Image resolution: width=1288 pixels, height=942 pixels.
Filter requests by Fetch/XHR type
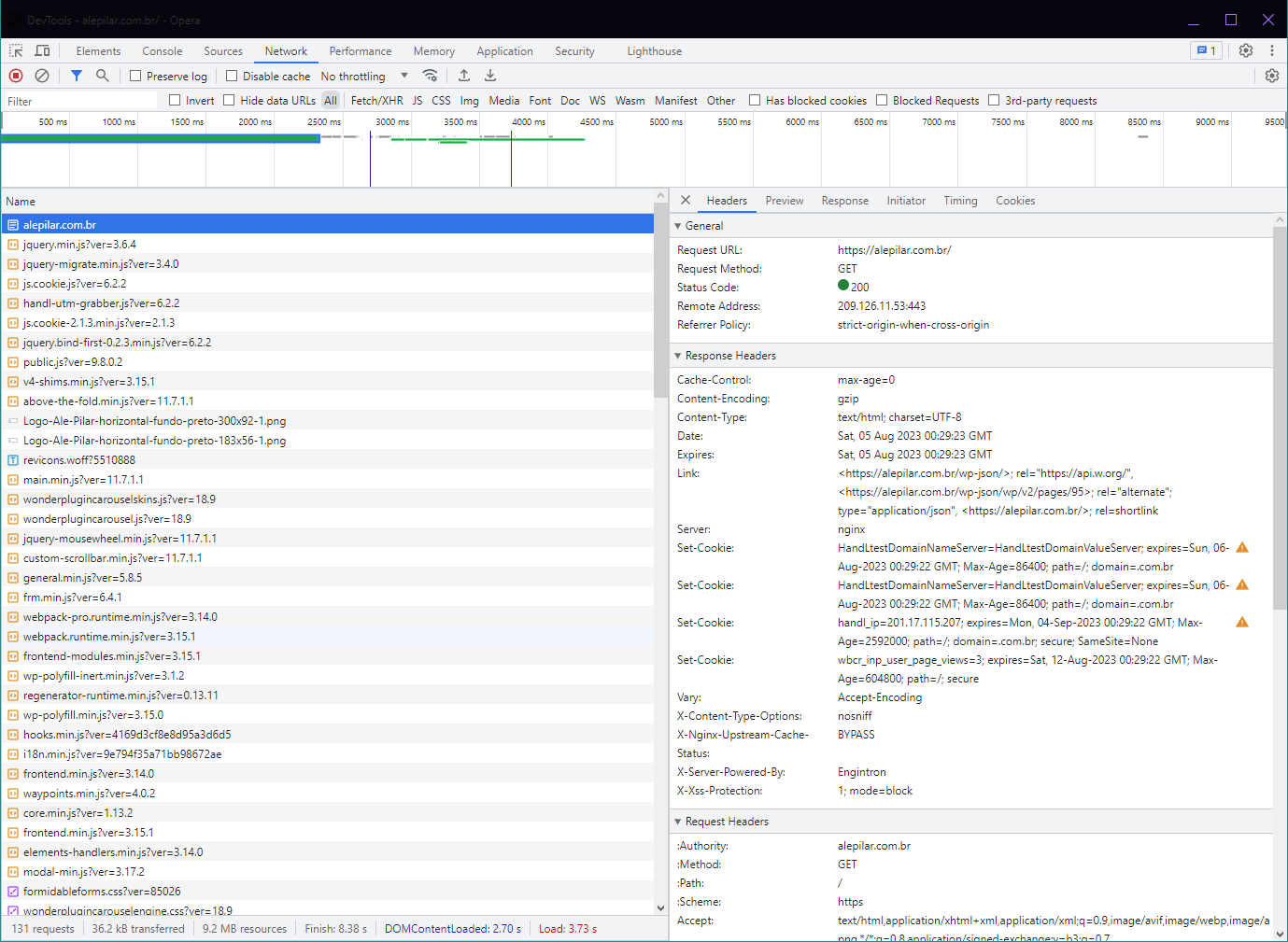pyautogui.click(x=376, y=101)
